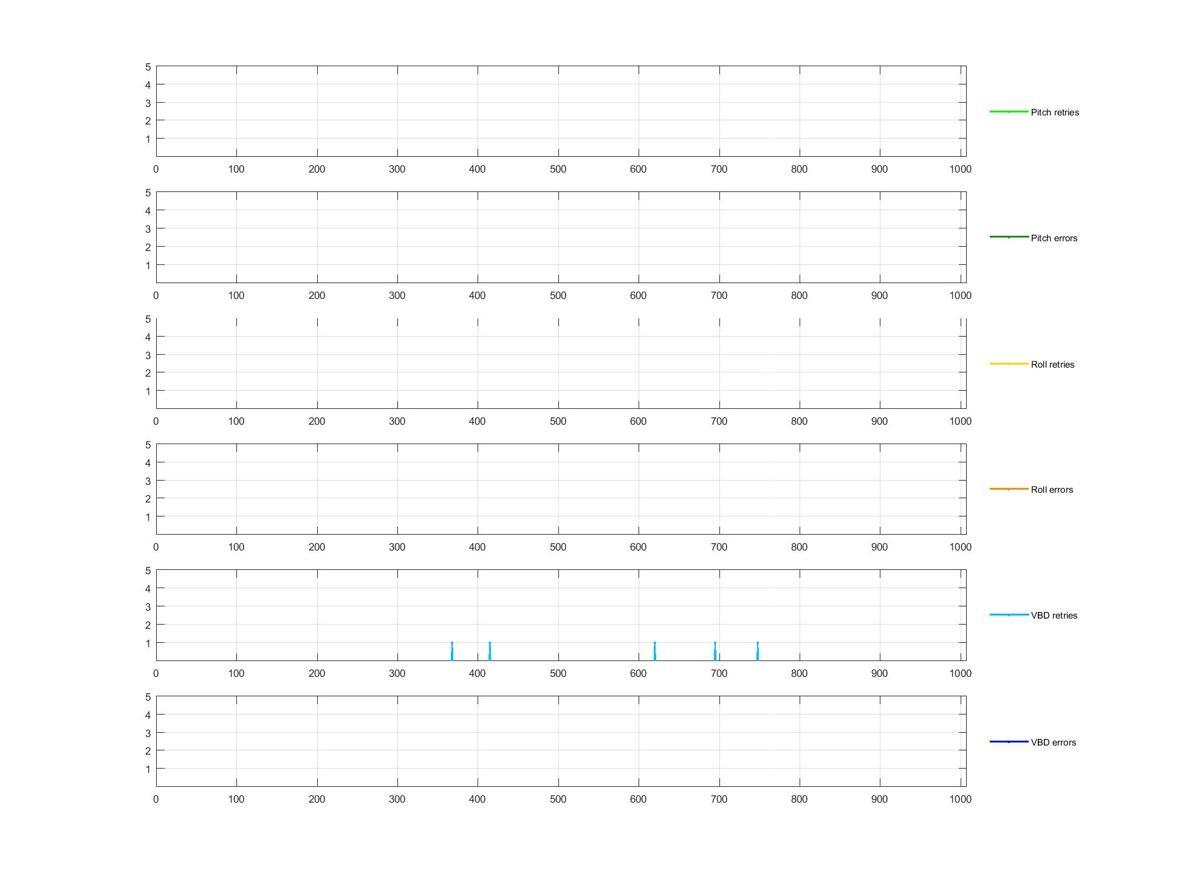The image size is (1200, 885).
Task: Select the dark green Pitch errors legend line
Action: (1009, 237)
